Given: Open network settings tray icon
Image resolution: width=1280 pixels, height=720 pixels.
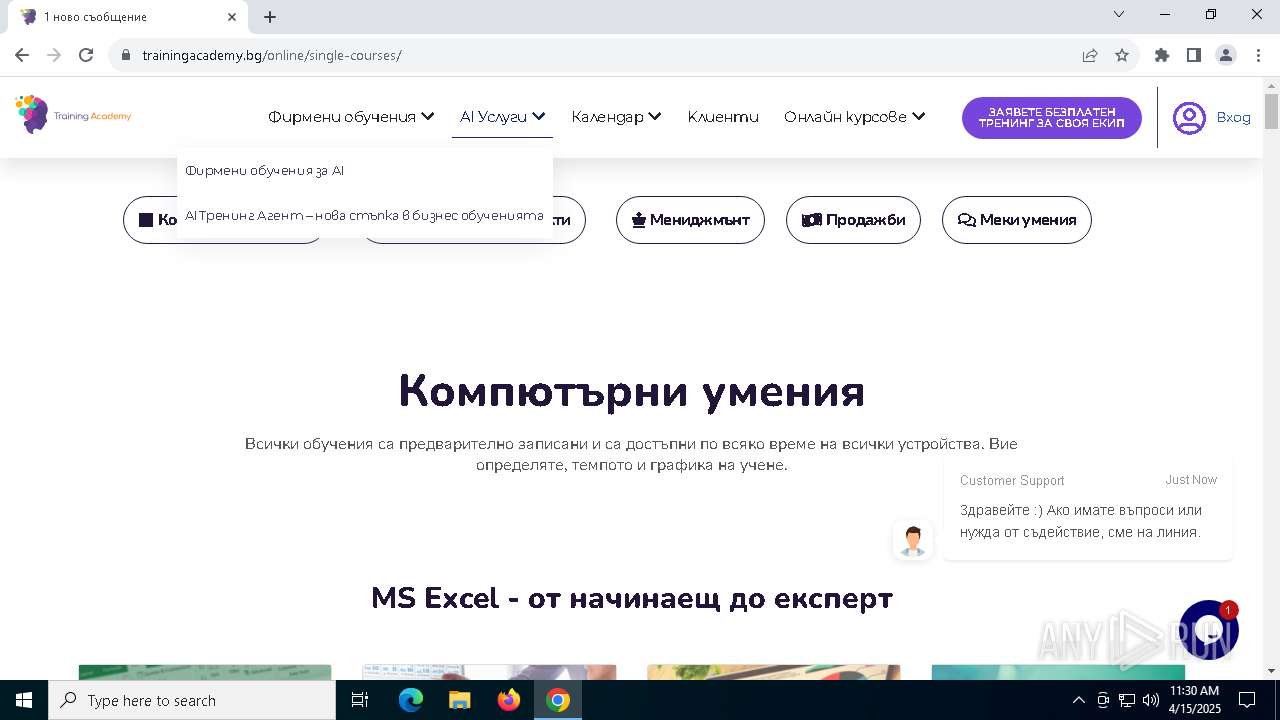Looking at the screenshot, I should click(1127, 700).
